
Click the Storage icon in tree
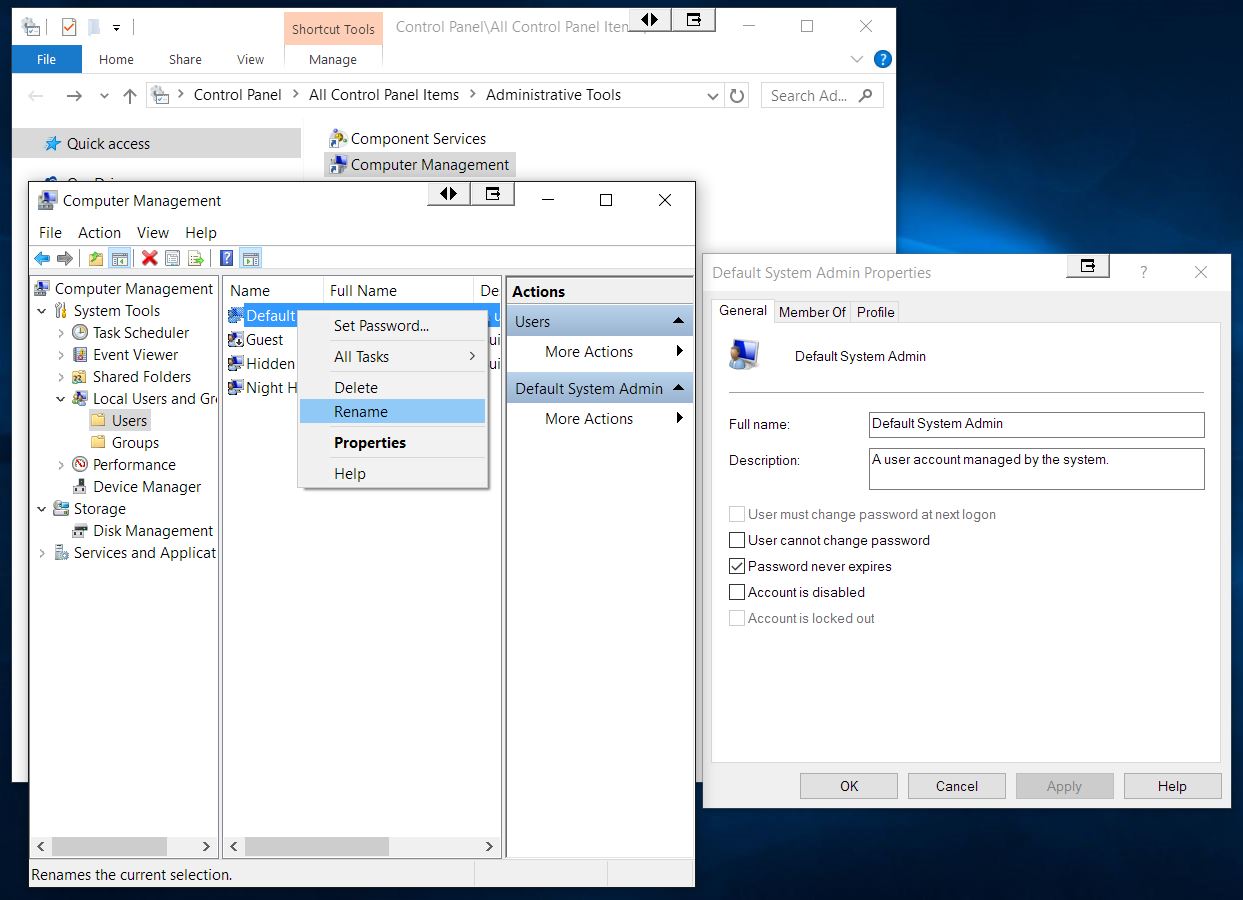coord(61,509)
